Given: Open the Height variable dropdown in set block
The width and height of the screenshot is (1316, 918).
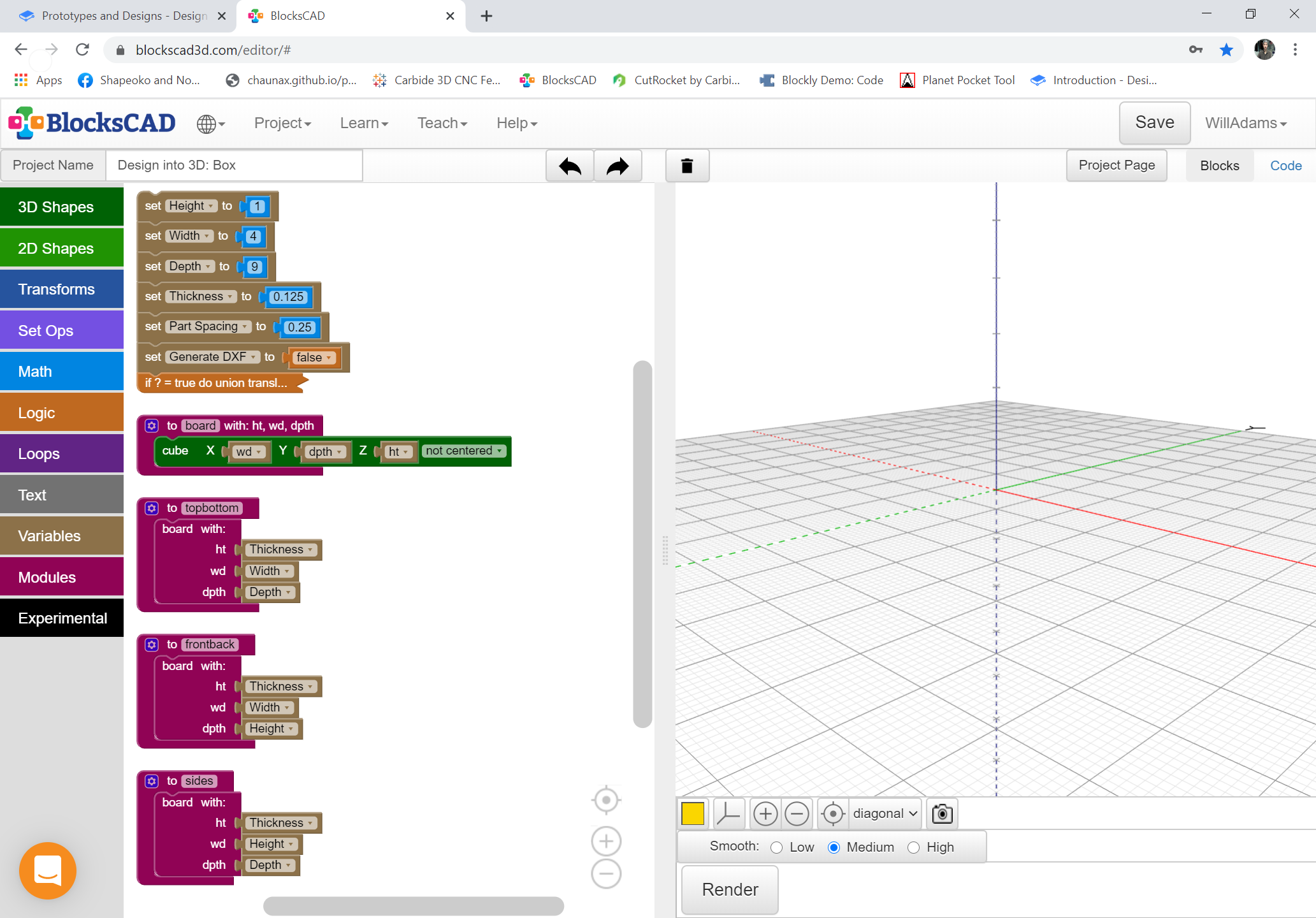Looking at the screenshot, I should coord(191,206).
